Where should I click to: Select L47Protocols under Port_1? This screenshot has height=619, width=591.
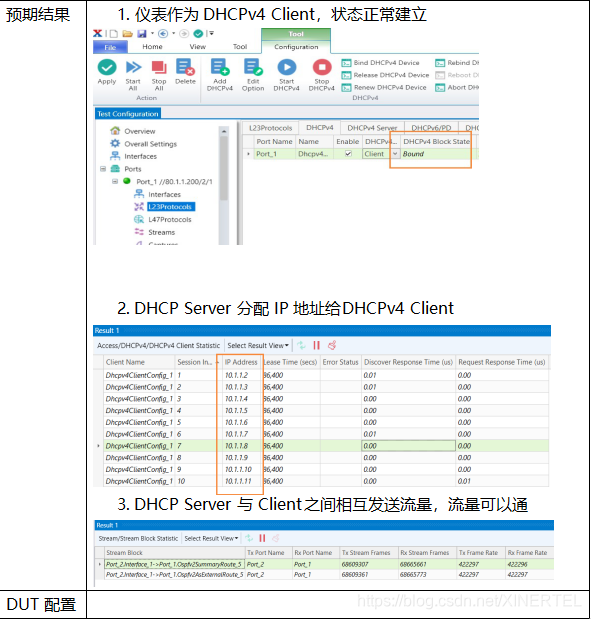point(170,219)
